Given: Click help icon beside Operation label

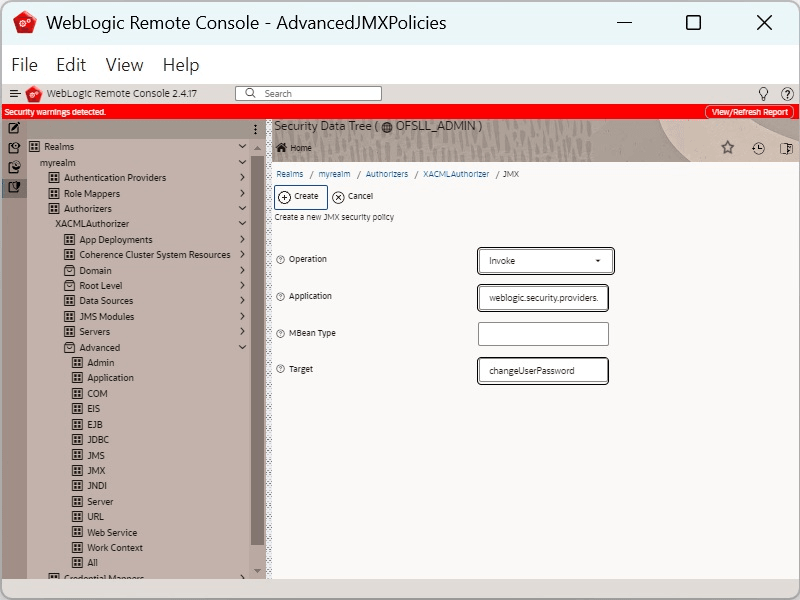Looking at the screenshot, I should tap(280, 260).
